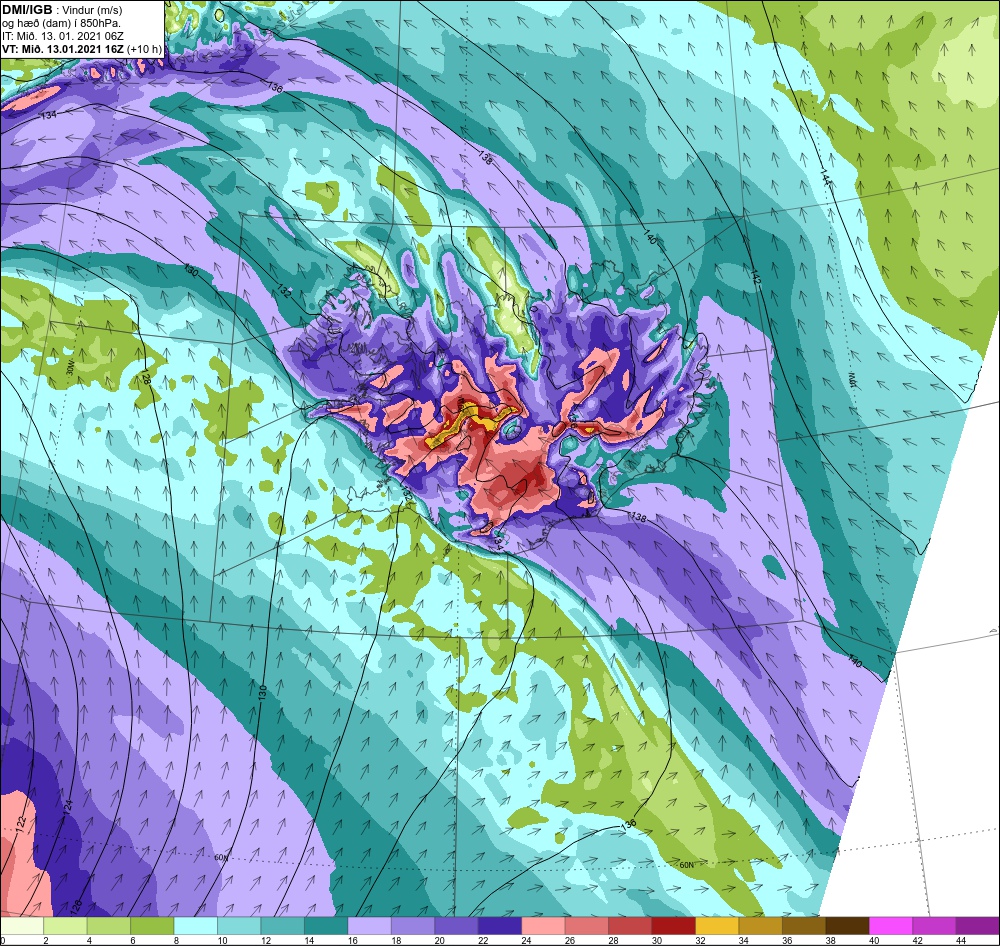Select the yellow swatch between 32 and 34

pos(717,926)
